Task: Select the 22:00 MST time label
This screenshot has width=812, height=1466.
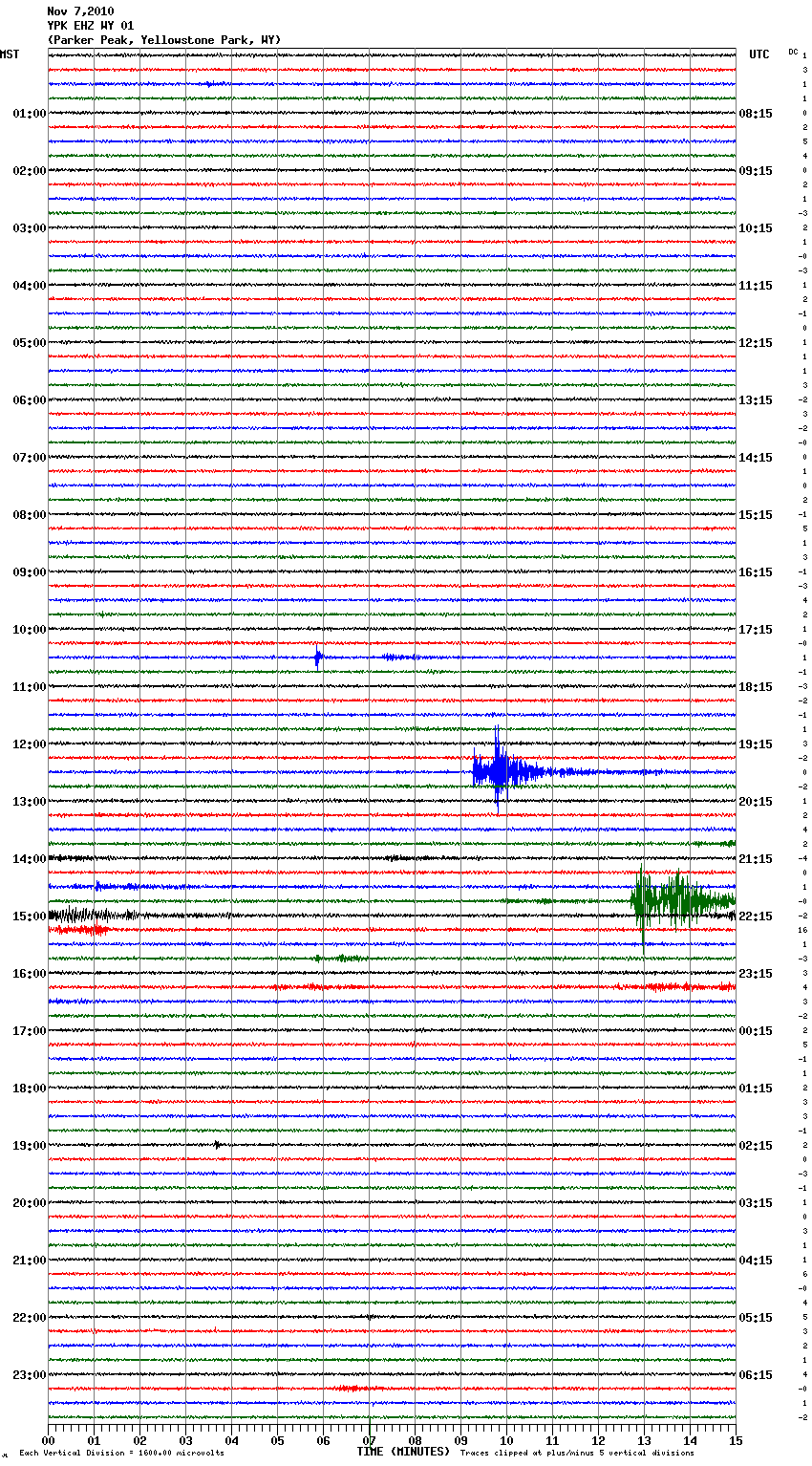Action: [x=30, y=1318]
